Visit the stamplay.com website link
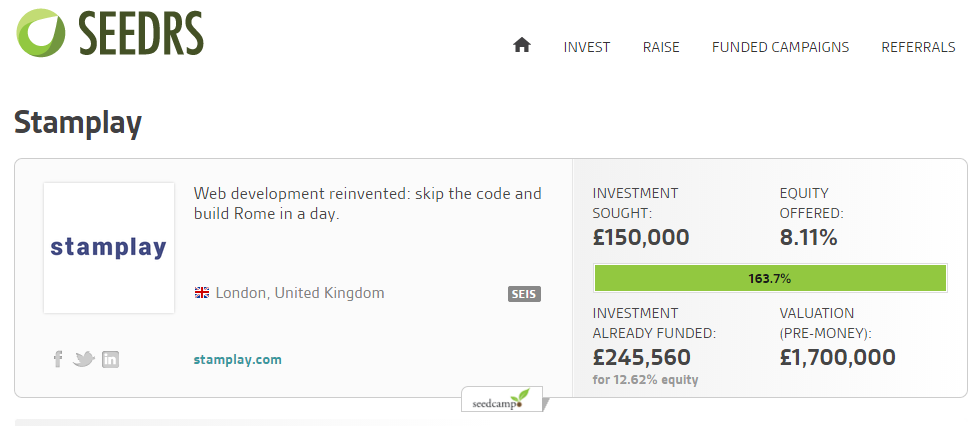The image size is (979, 426). click(x=238, y=359)
